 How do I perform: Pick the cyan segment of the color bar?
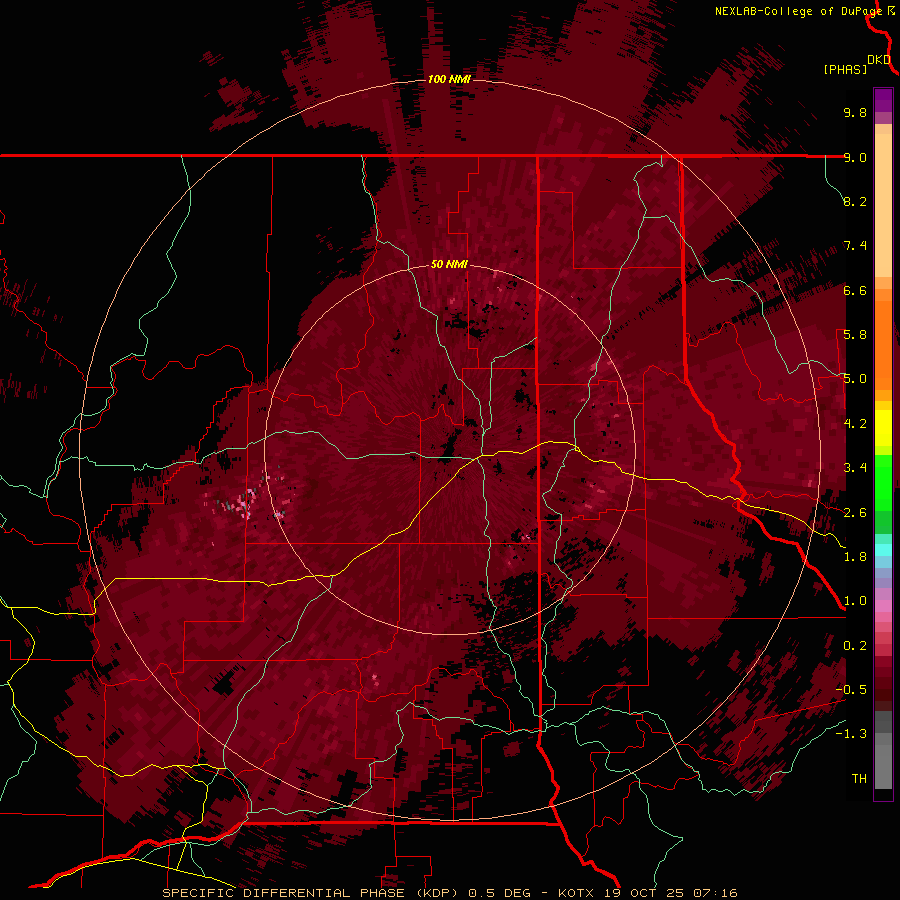883,550
